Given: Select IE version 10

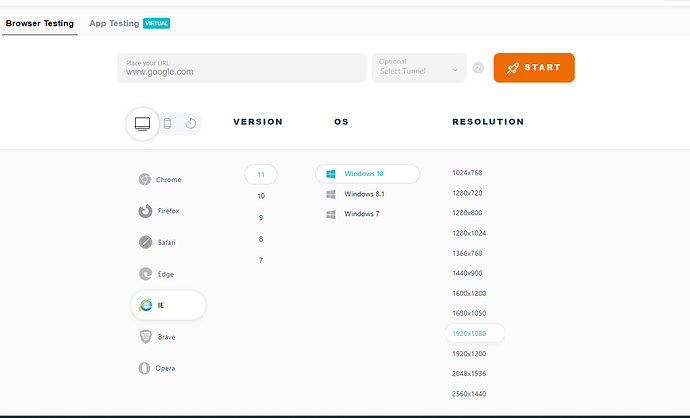Looking at the screenshot, I should click(261, 196).
